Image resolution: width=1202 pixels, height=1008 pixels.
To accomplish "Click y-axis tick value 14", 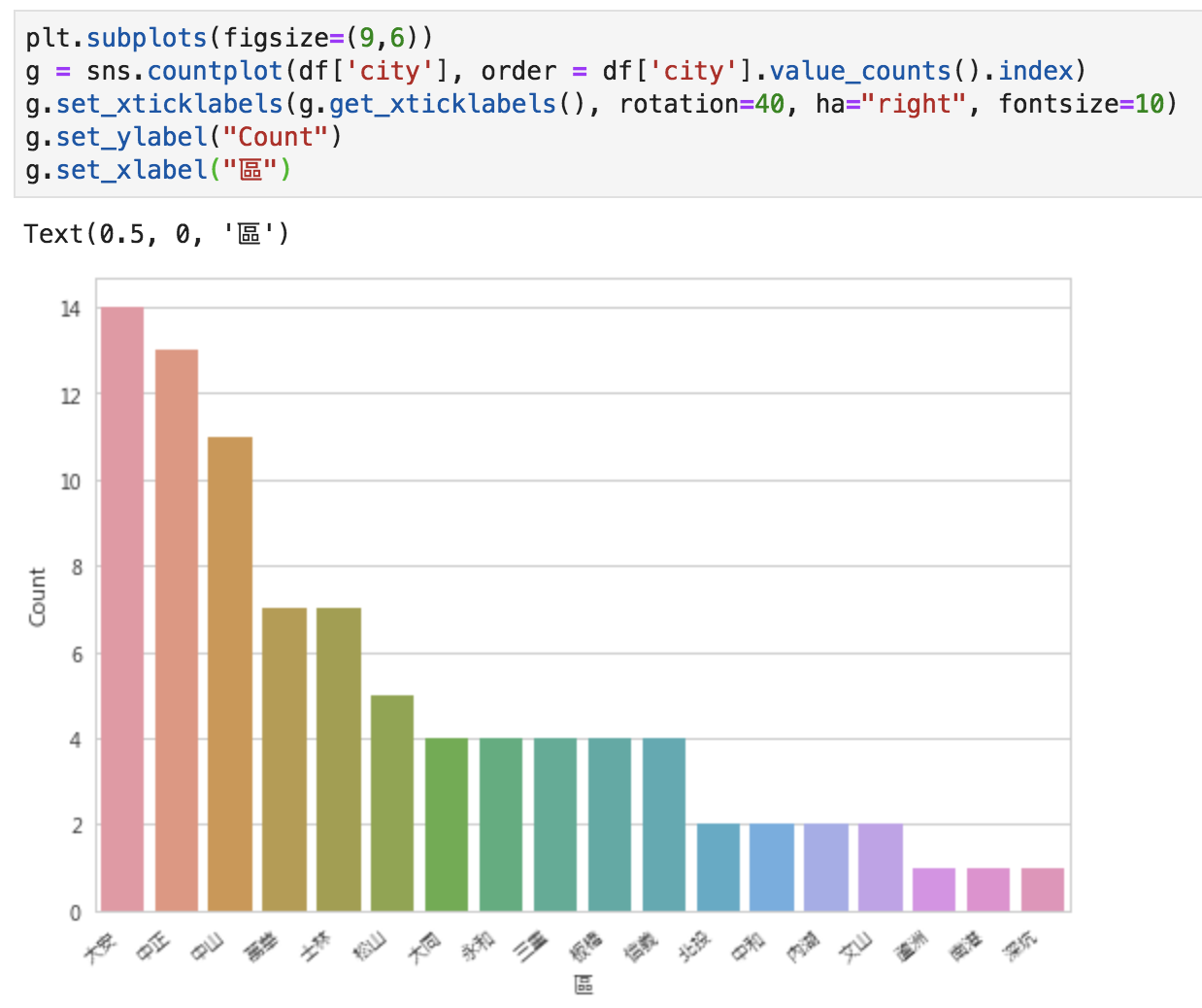I will coord(71,309).
